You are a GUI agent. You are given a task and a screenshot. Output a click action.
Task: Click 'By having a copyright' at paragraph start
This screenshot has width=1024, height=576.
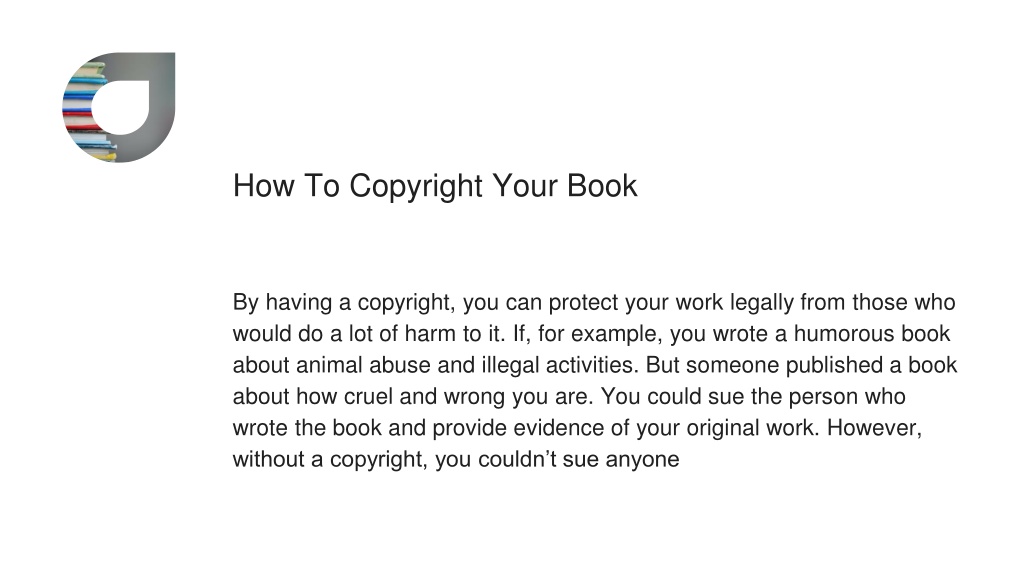pos(342,302)
